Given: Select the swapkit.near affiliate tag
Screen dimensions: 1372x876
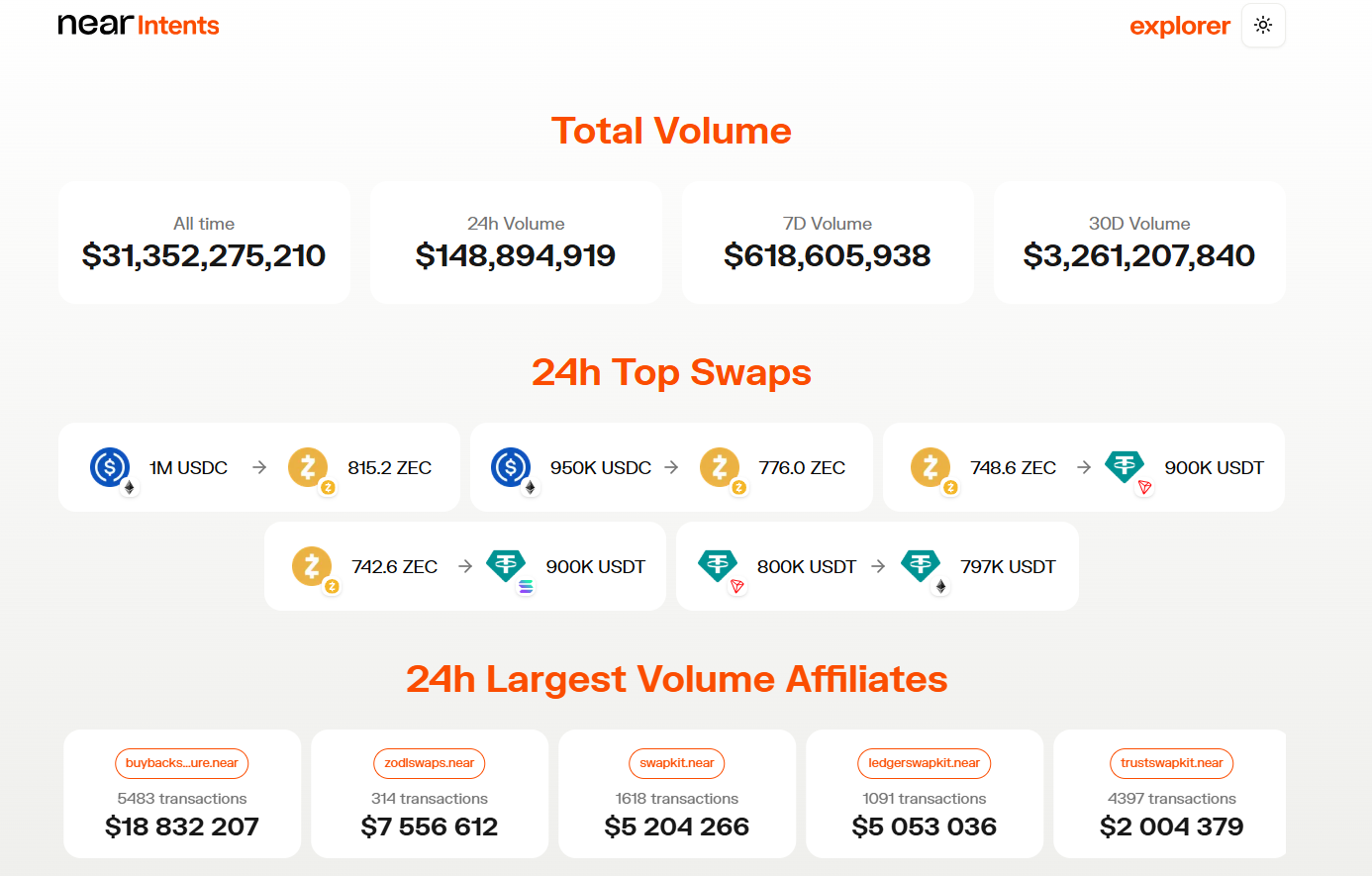Looking at the screenshot, I should pos(676,763).
